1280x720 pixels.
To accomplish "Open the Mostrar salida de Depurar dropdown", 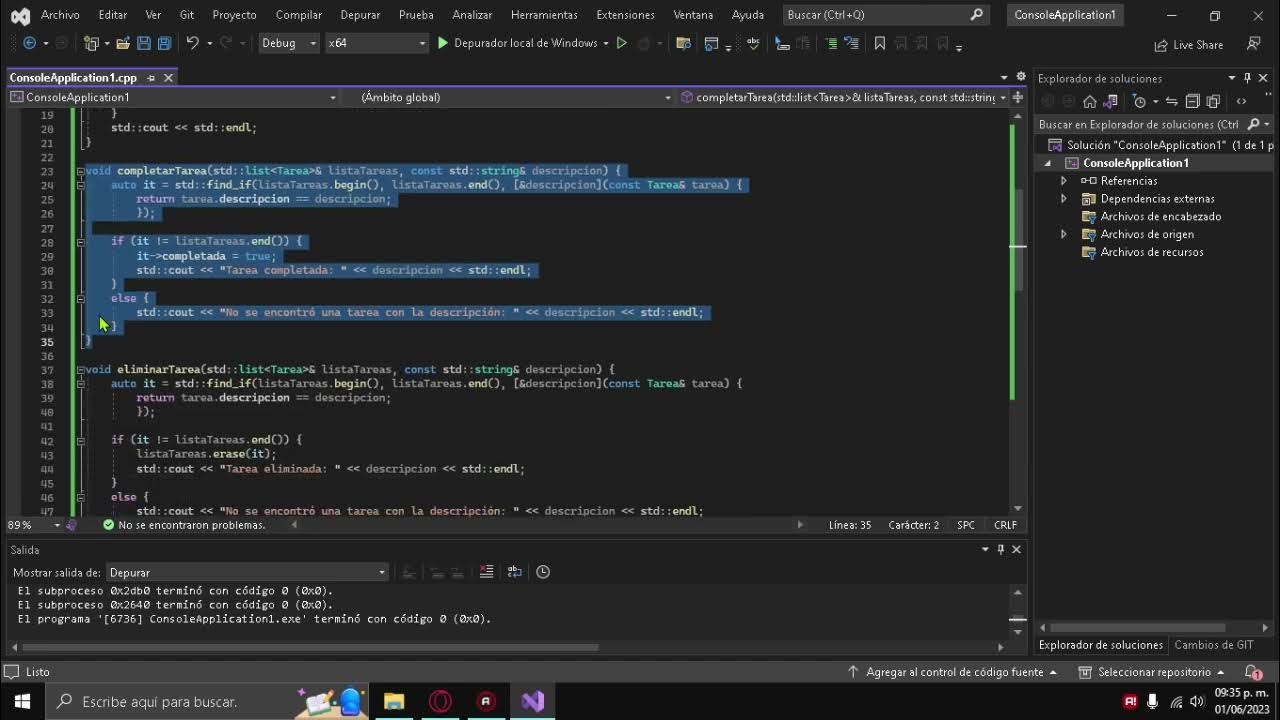I will [246, 572].
